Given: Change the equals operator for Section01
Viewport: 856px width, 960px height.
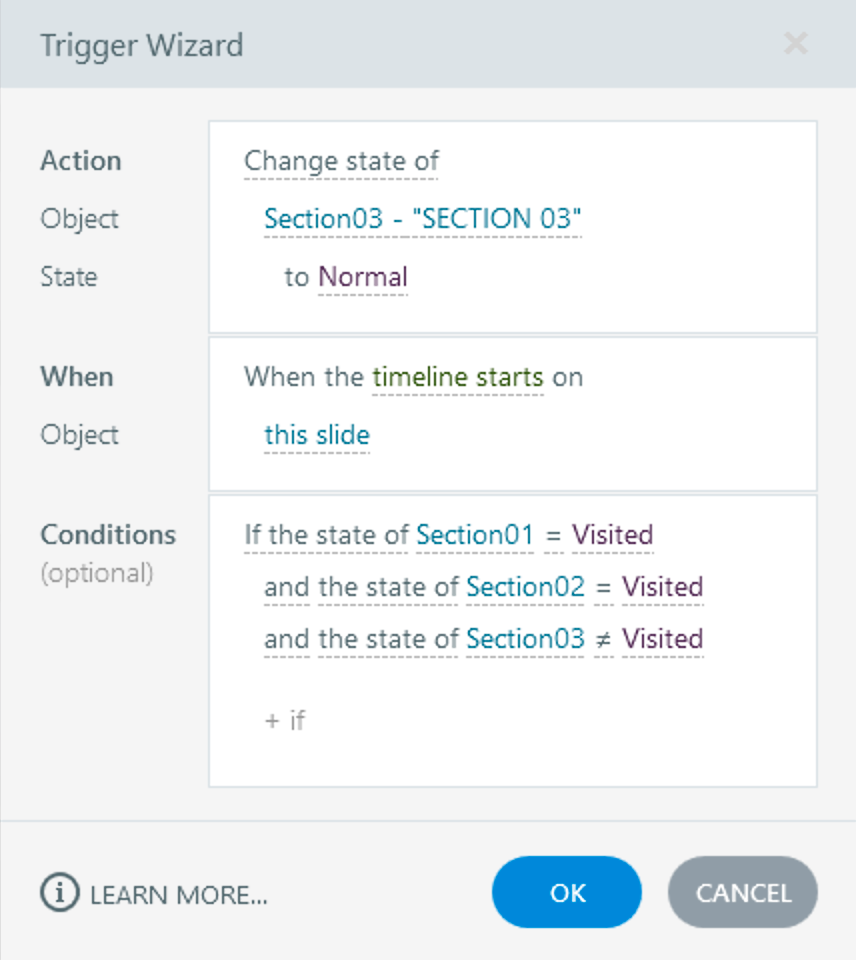Looking at the screenshot, I should click(x=553, y=535).
